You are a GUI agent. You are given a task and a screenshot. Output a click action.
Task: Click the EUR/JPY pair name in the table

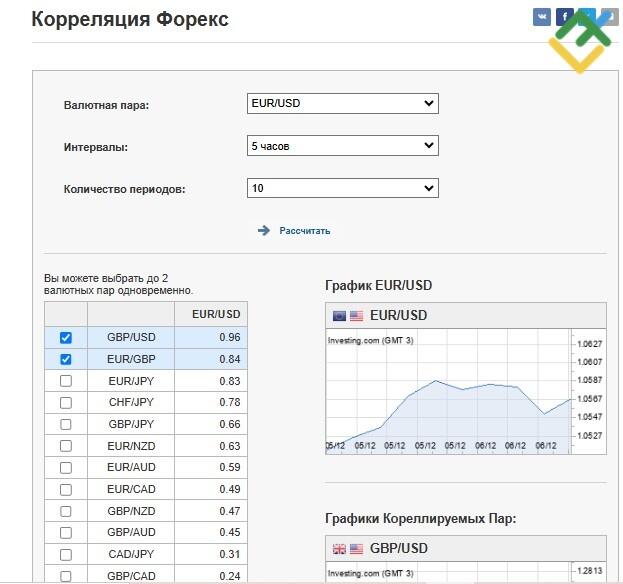point(131,381)
